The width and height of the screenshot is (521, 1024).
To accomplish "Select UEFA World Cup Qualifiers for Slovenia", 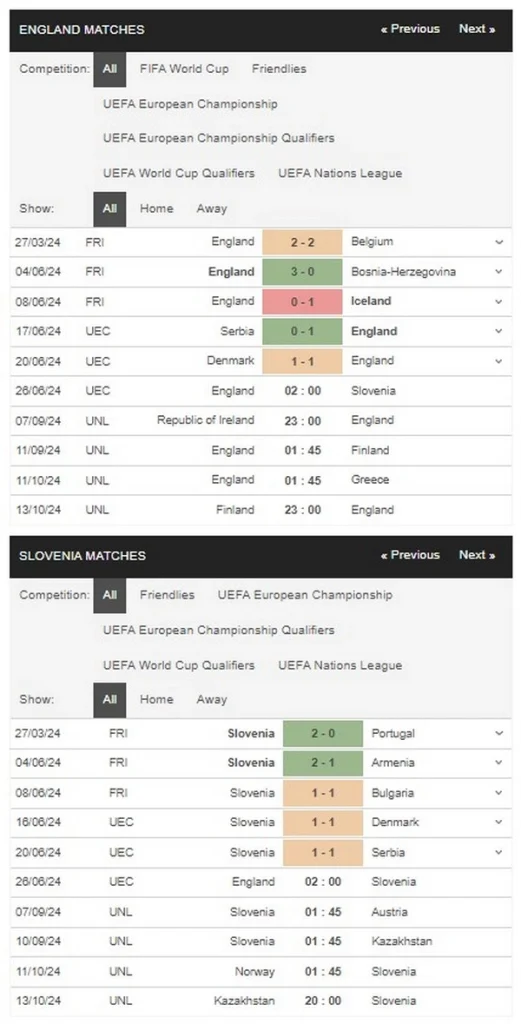I will [179, 665].
